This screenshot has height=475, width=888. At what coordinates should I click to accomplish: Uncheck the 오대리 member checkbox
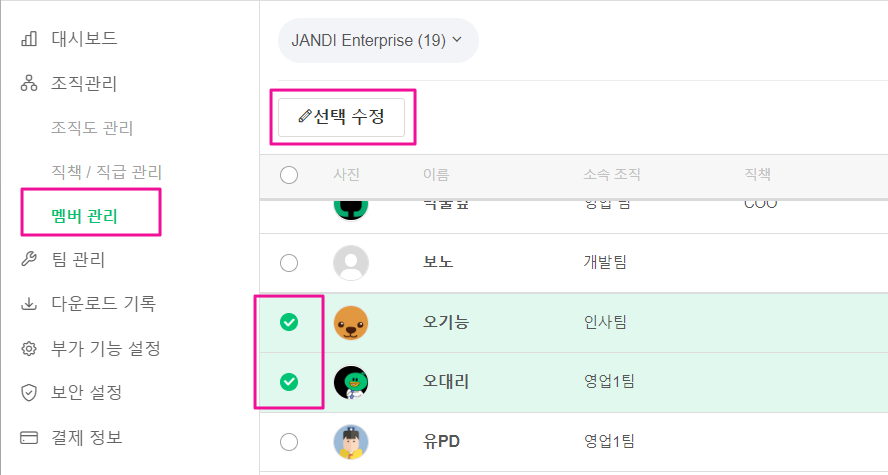tap(289, 382)
